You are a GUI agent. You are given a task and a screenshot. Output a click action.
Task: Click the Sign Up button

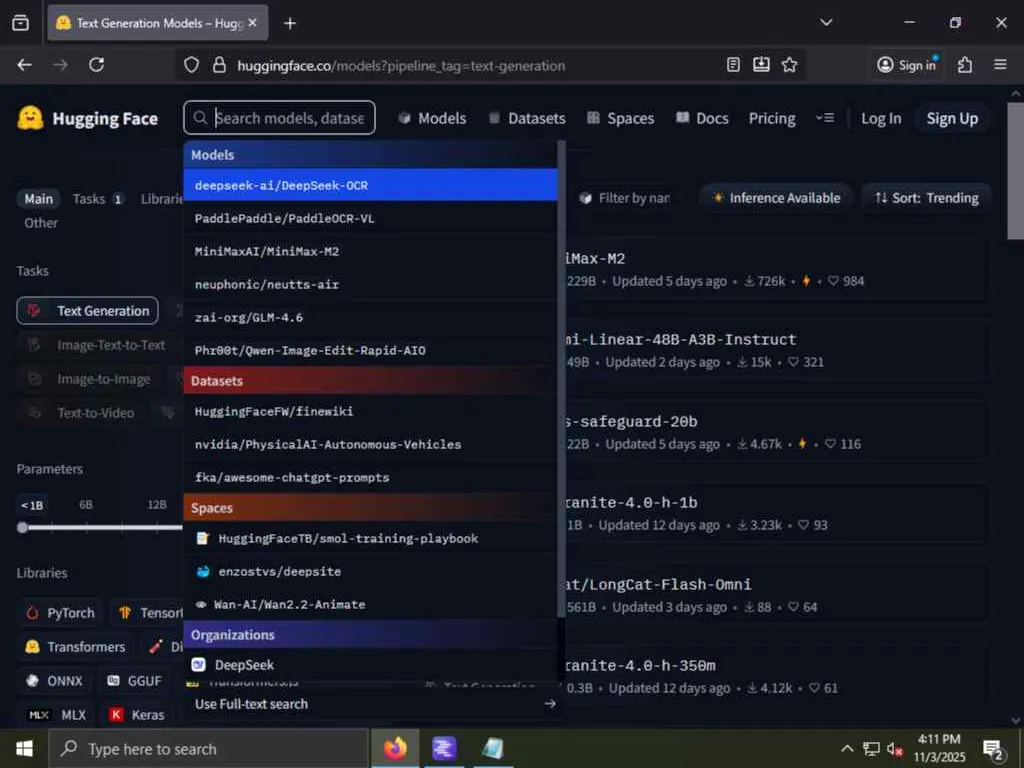coord(952,118)
